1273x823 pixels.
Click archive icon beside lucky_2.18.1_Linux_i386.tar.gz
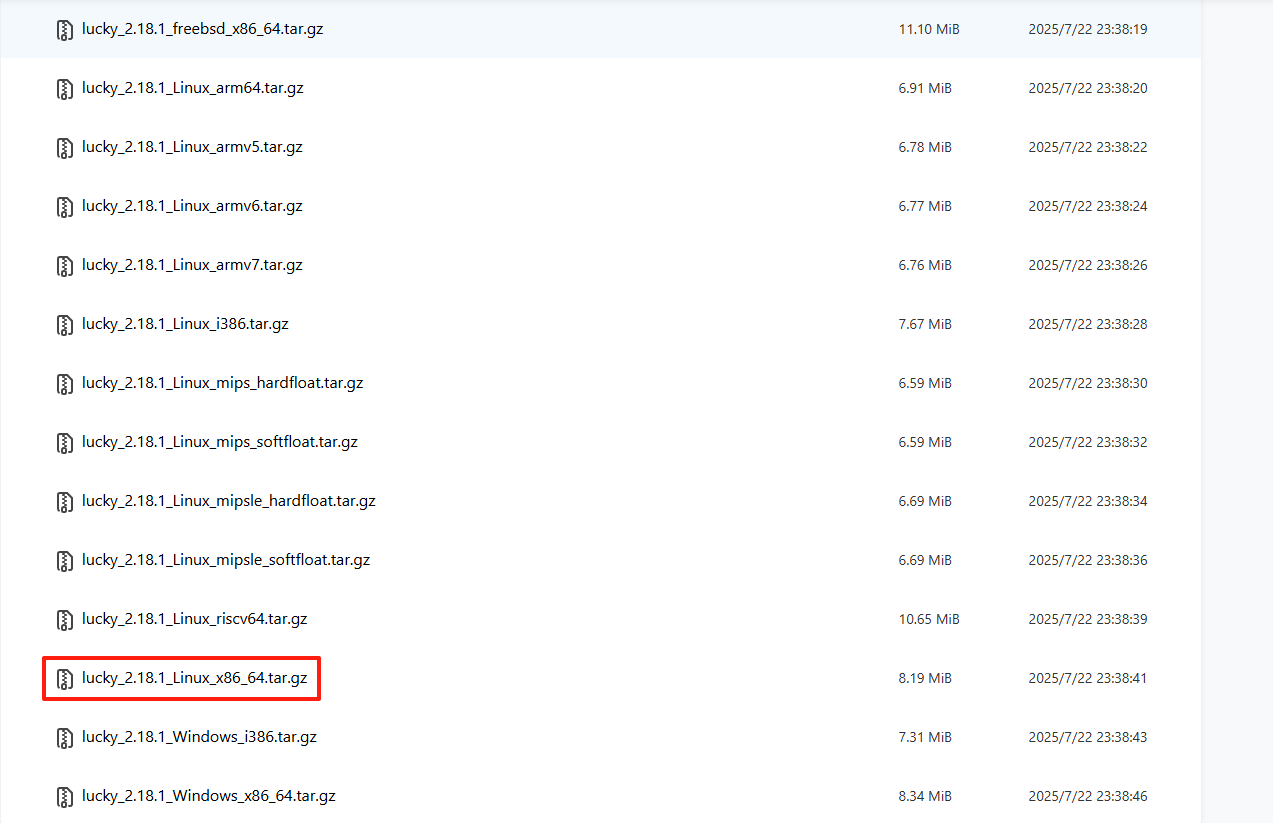point(65,325)
